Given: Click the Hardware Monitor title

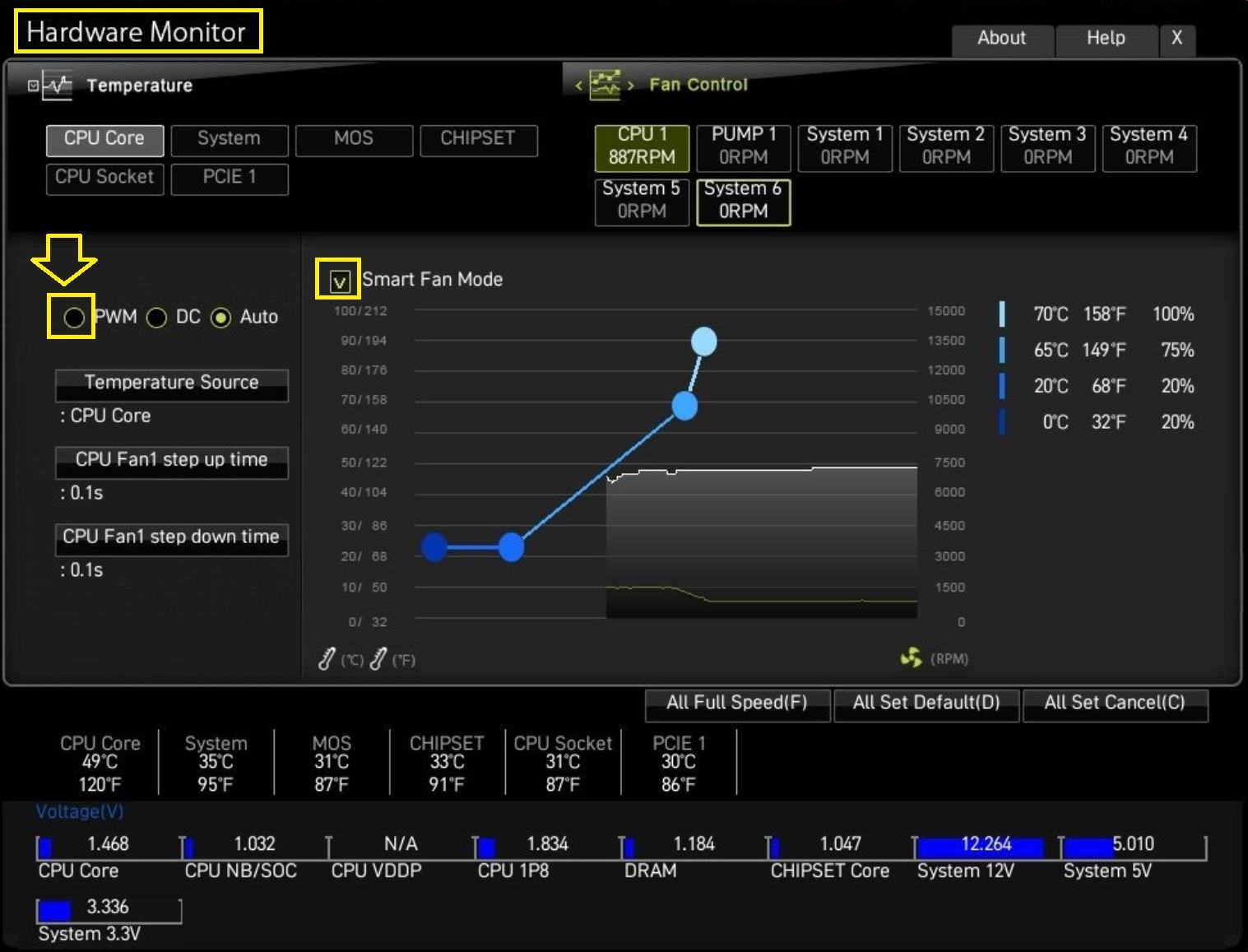Looking at the screenshot, I should click(x=137, y=32).
